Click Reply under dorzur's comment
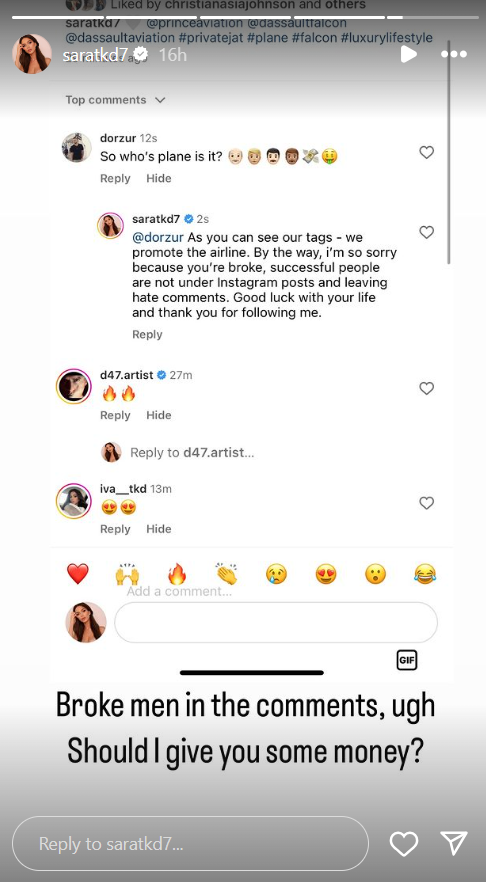The image size is (486, 882). 115,178
